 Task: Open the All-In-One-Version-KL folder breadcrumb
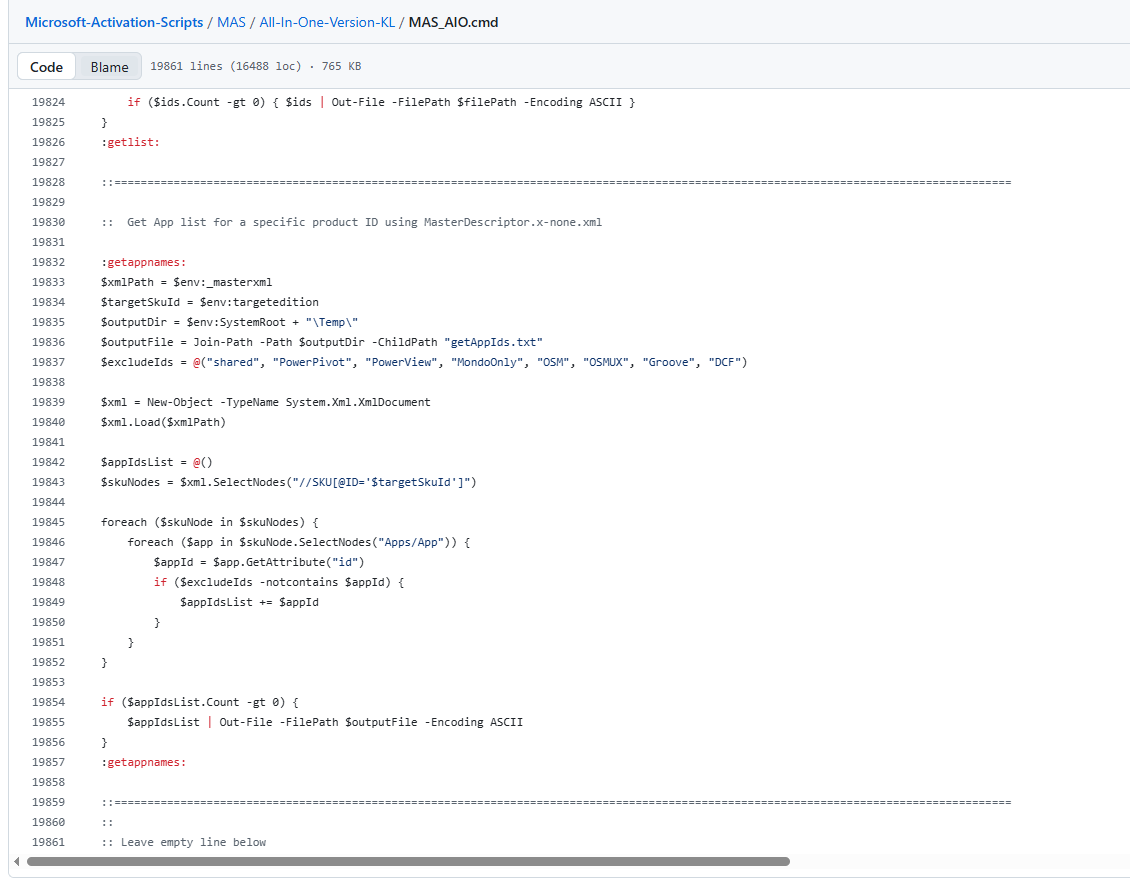[325, 22]
